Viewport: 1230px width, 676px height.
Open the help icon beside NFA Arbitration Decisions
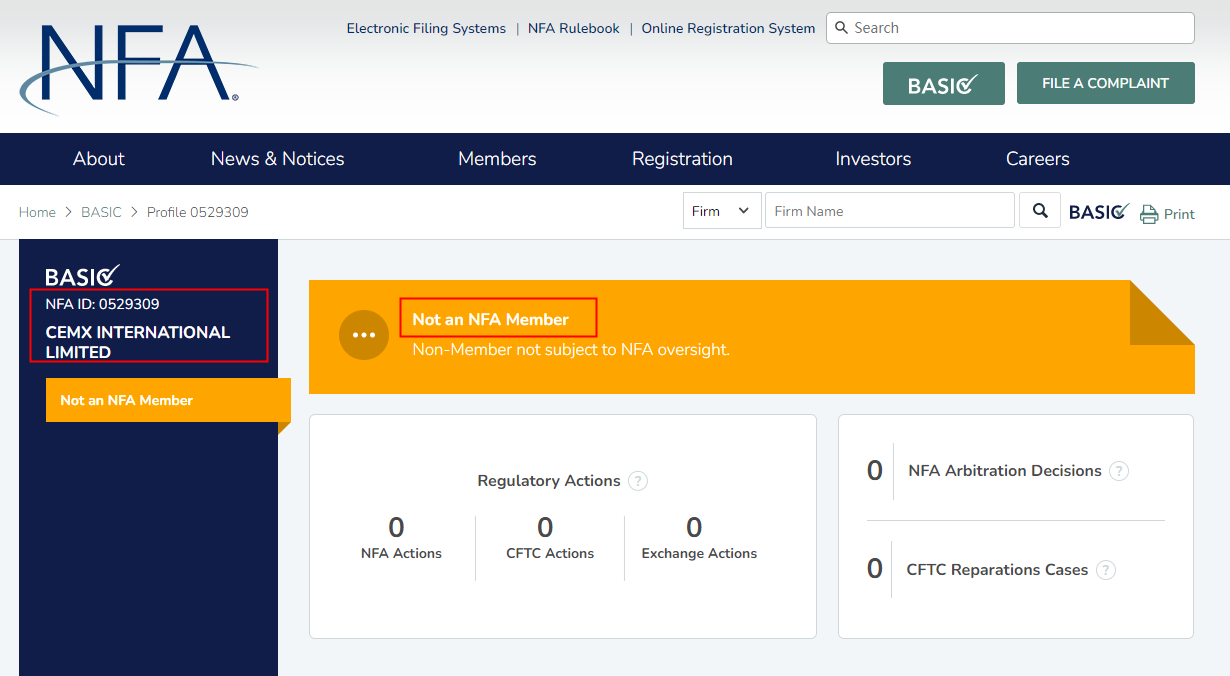click(x=1119, y=471)
